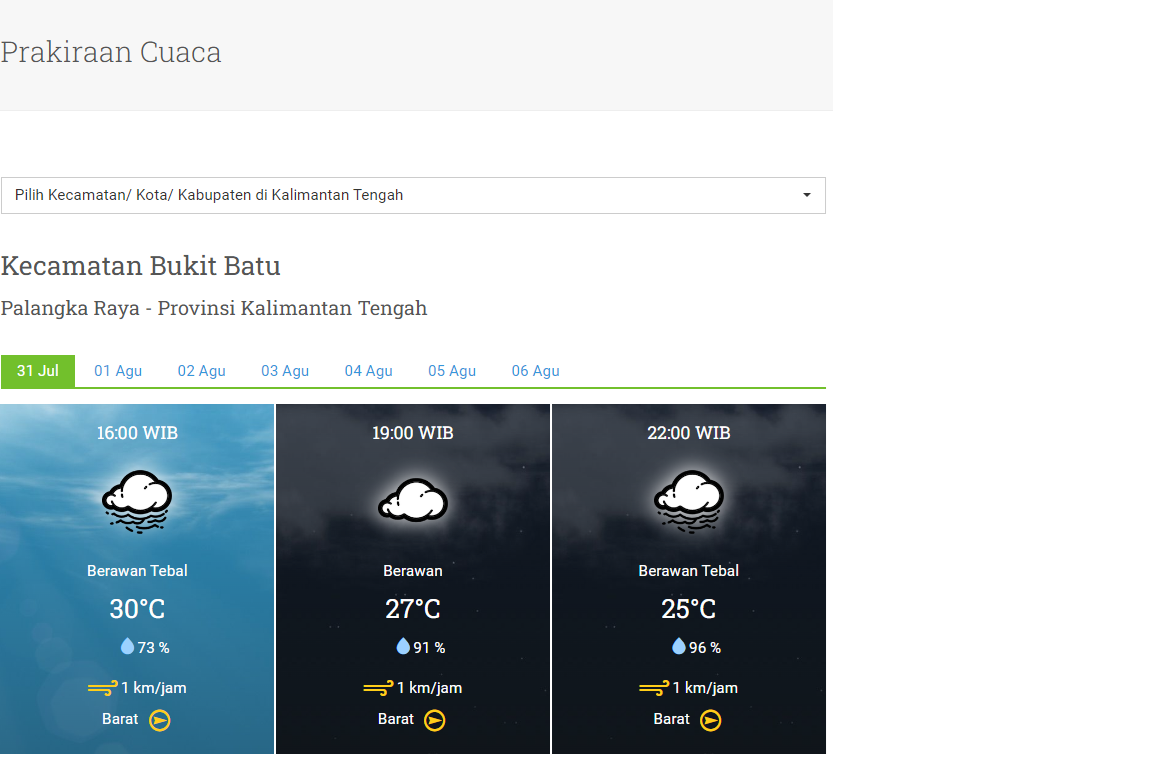Click the 73 % humidity value

[x=154, y=648]
